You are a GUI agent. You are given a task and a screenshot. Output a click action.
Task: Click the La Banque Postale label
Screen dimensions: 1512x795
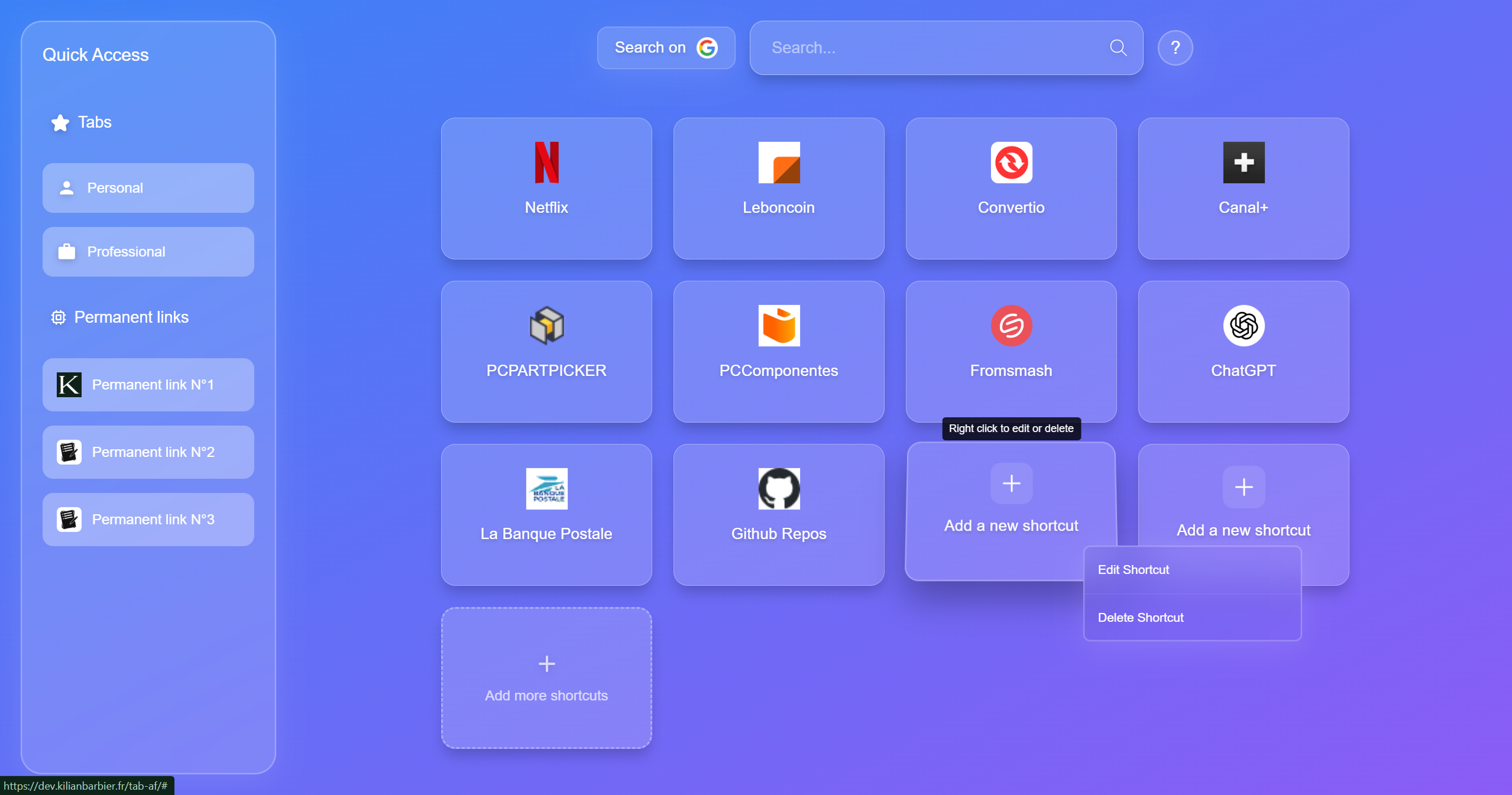(x=546, y=534)
